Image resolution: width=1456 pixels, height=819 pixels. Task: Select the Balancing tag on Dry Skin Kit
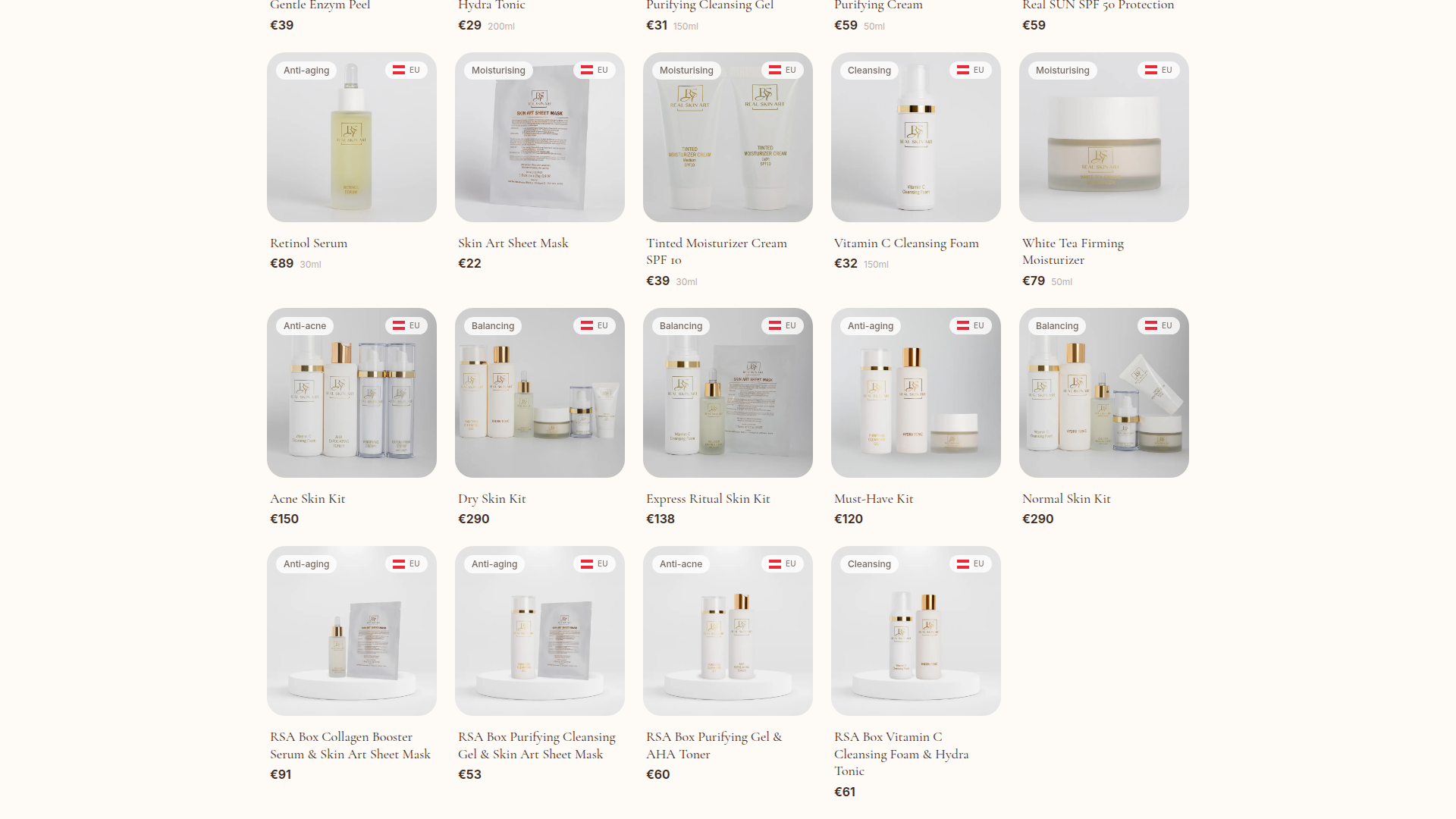(493, 326)
